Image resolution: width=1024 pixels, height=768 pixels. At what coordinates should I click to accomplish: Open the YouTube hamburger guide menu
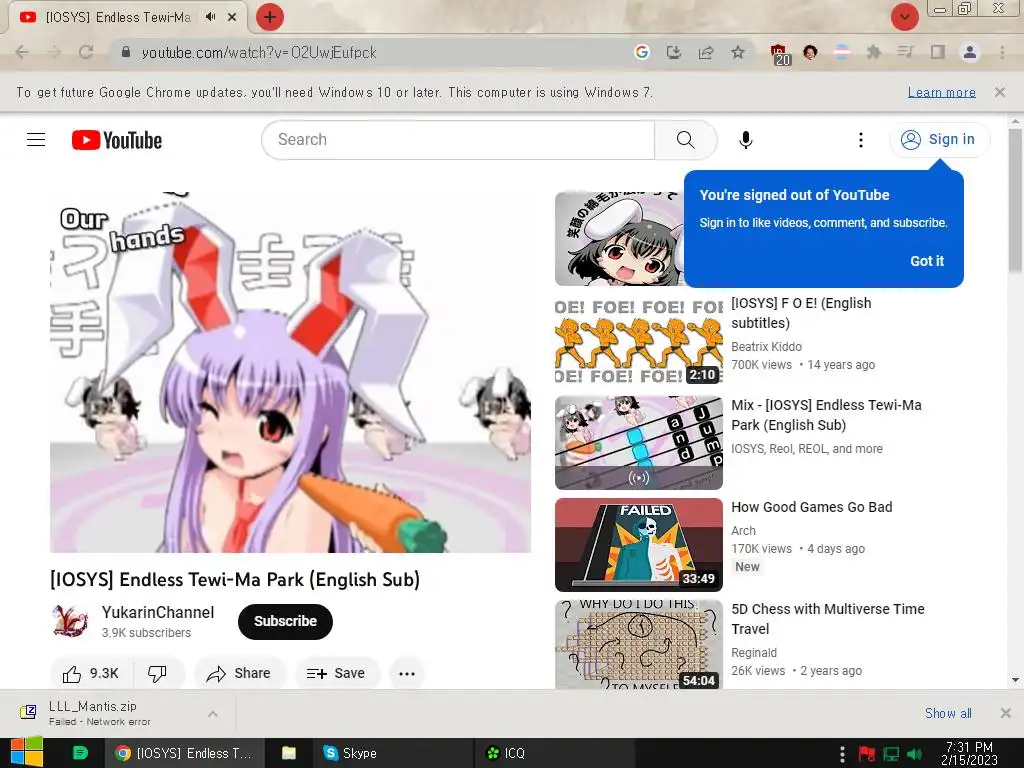click(36, 140)
